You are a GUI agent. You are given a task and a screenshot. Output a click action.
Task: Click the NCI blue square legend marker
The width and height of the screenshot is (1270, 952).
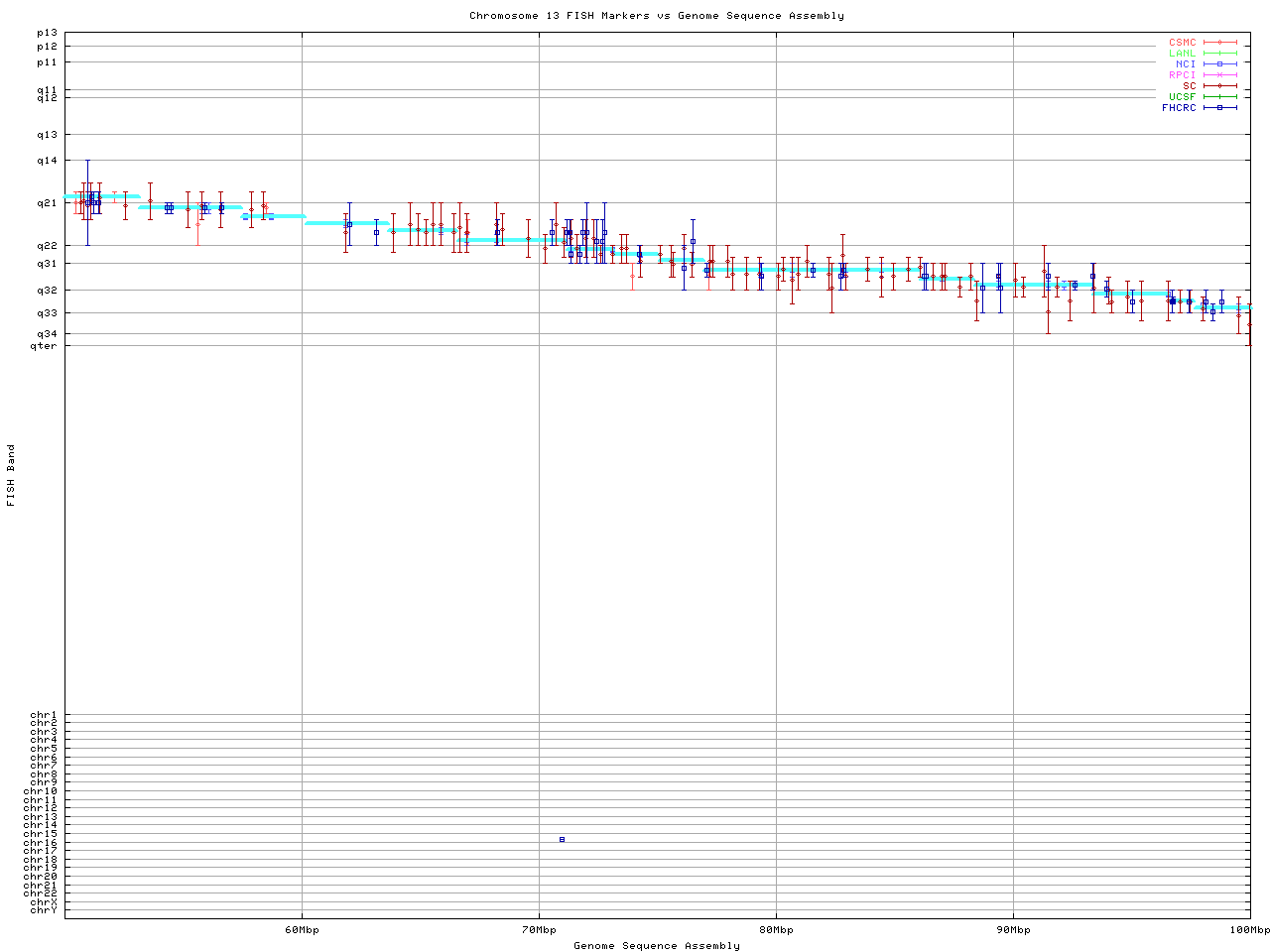pyautogui.click(x=1219, y=64)
